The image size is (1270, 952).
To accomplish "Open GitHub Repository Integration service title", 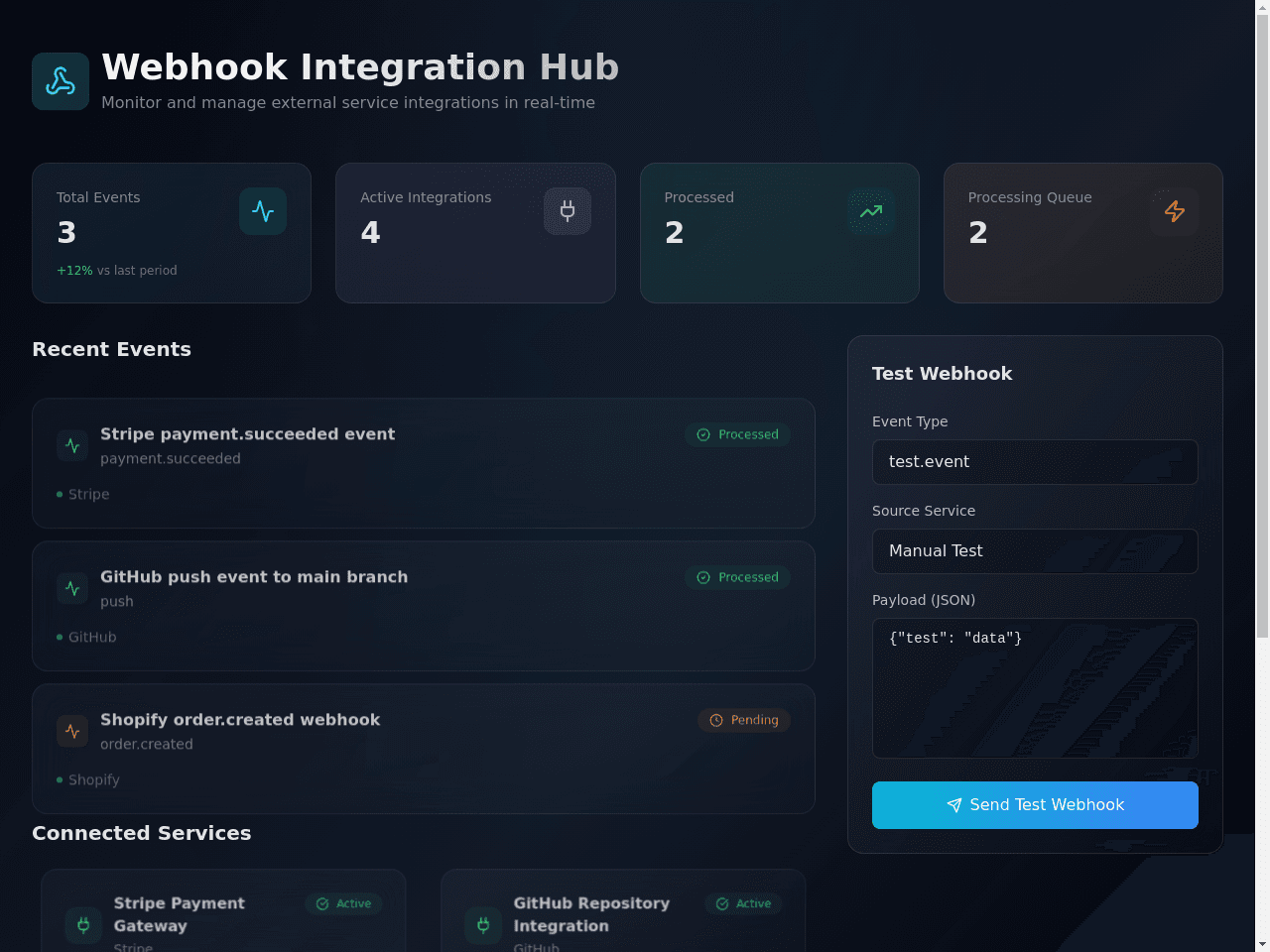I will click(x=591, y=914).
